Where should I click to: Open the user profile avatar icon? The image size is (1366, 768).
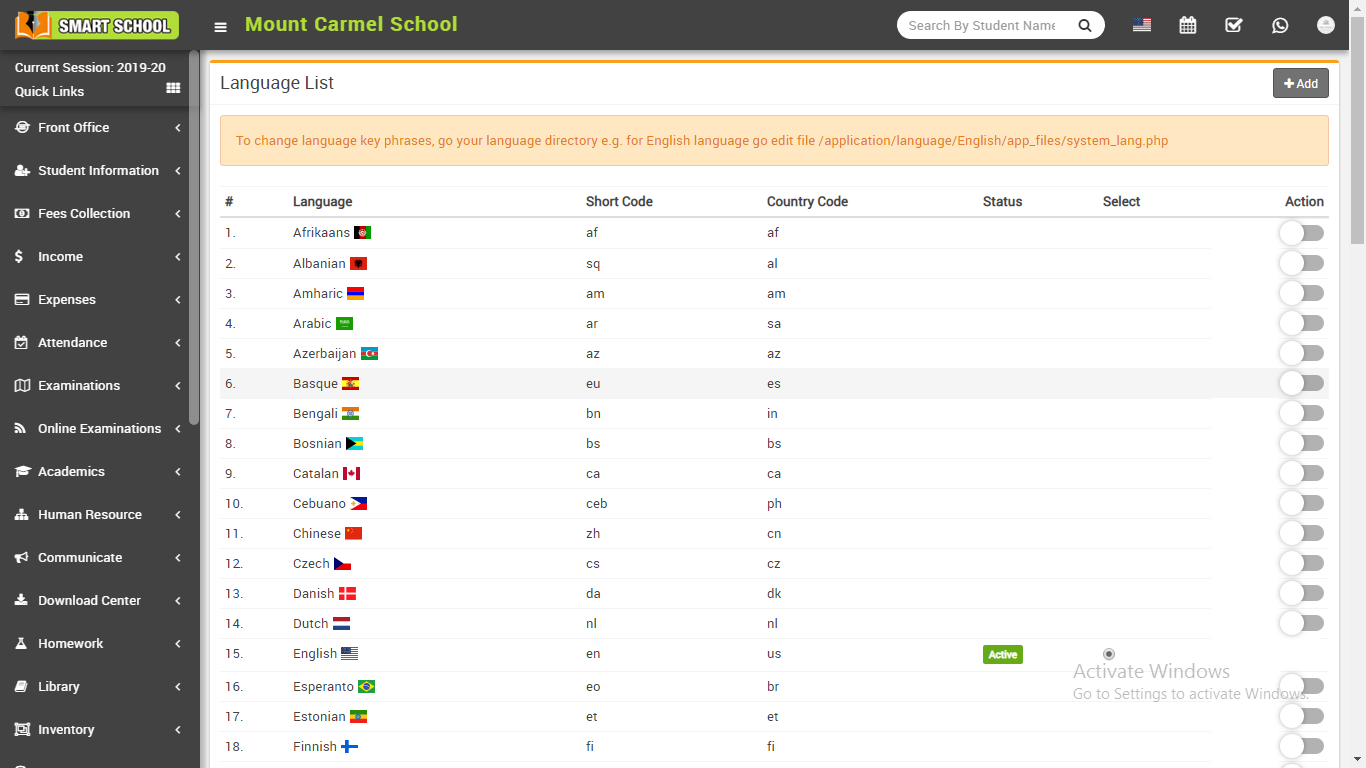(x=1326, y=26)
